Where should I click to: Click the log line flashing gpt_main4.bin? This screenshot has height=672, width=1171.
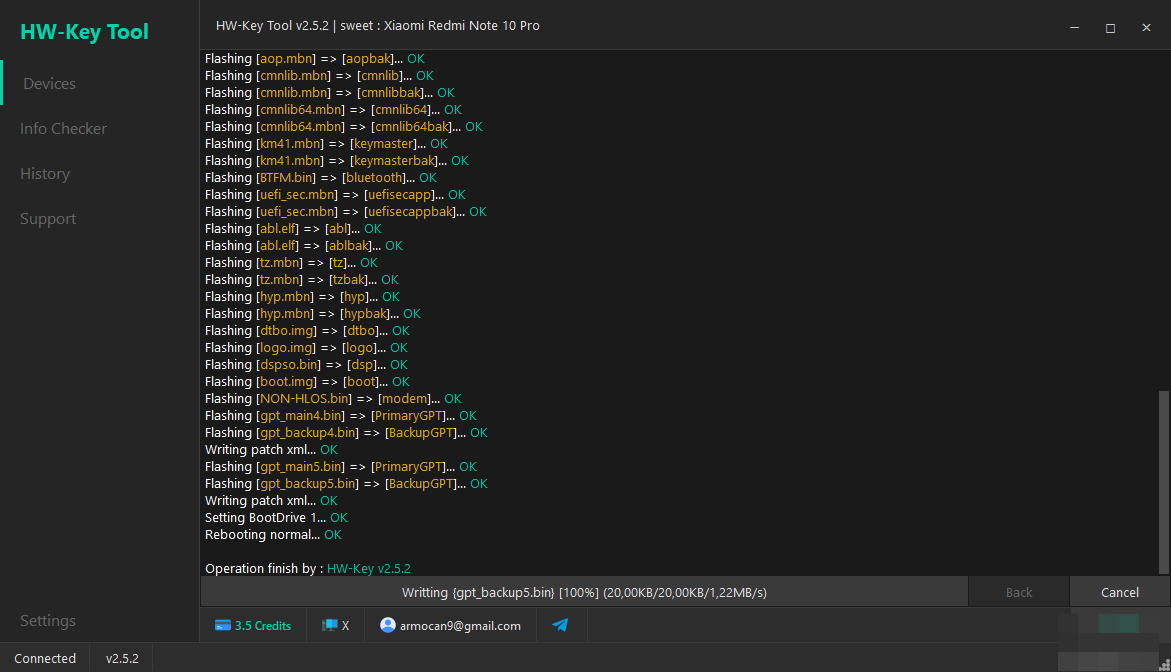point(341,416)
